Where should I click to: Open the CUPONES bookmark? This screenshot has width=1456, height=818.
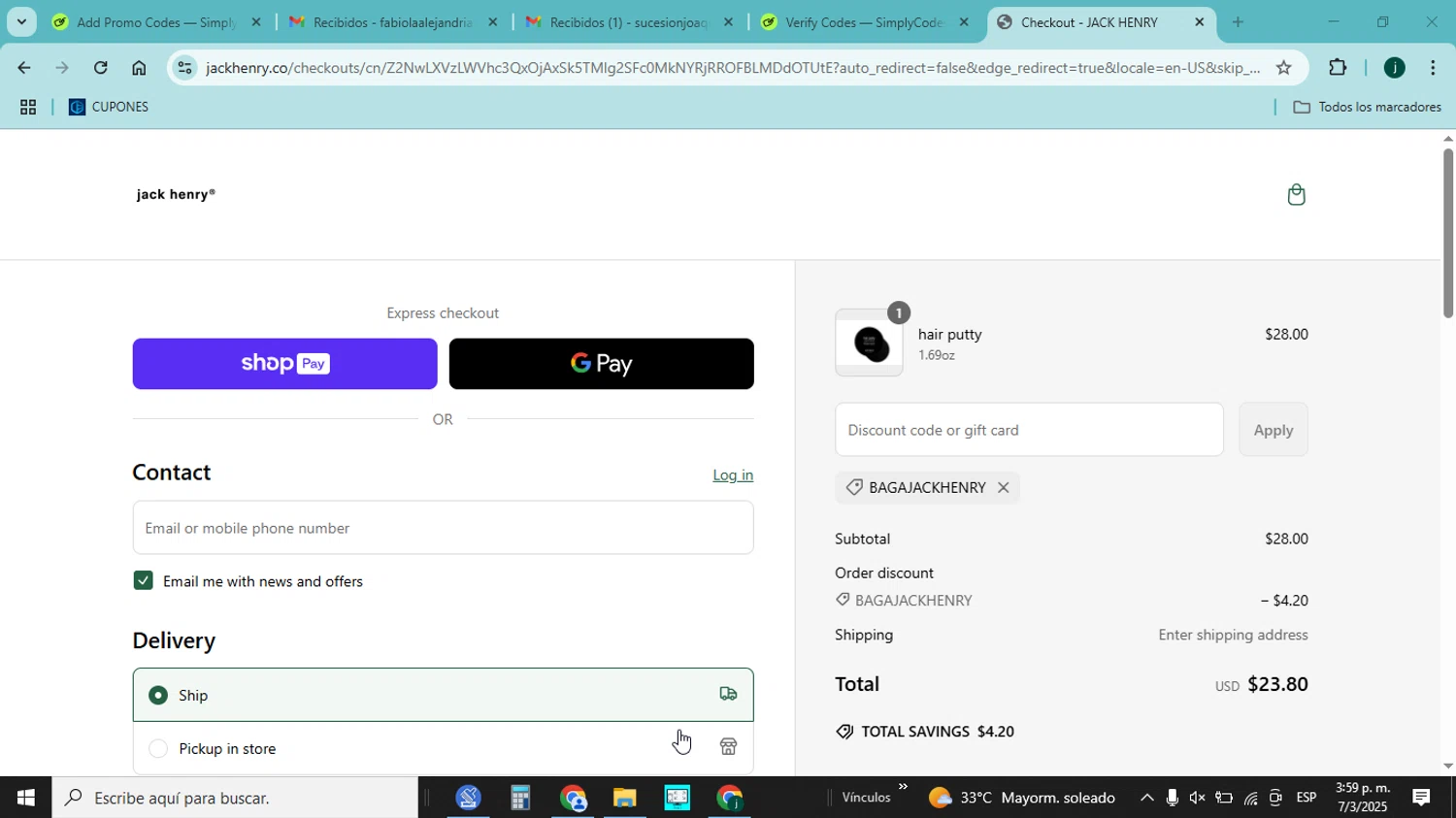pyautogui.click(x=109, y=108)
